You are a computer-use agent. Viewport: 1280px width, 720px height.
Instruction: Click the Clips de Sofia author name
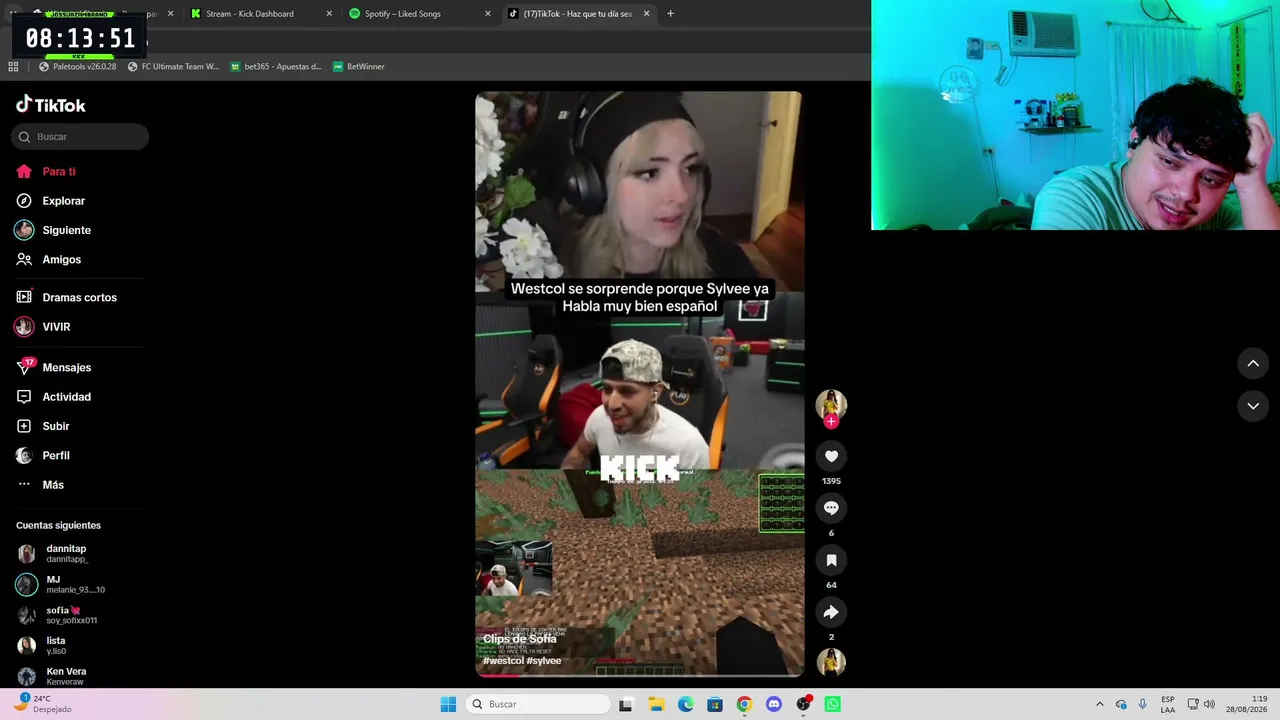(520, 639)
